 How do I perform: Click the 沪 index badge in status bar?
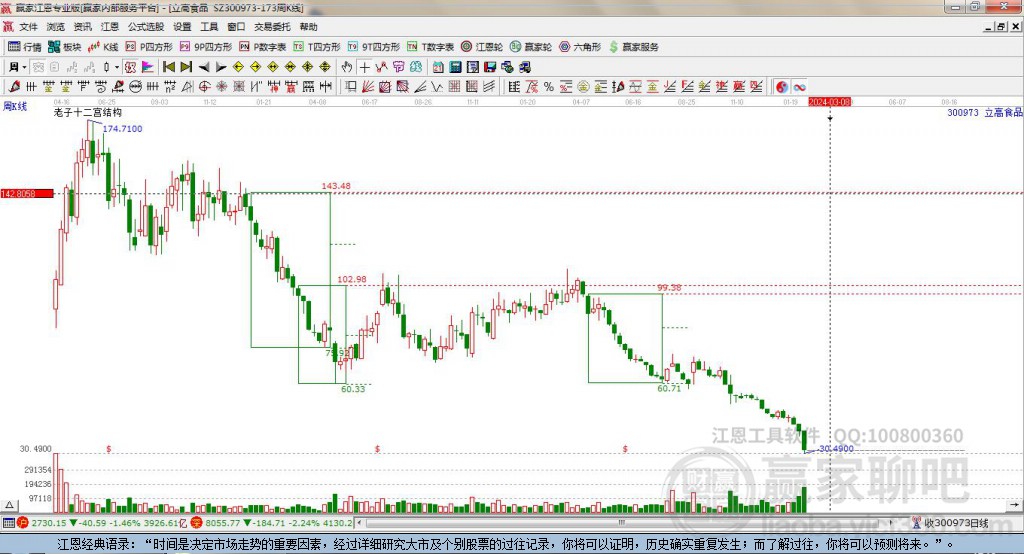[x=23, y=523]
